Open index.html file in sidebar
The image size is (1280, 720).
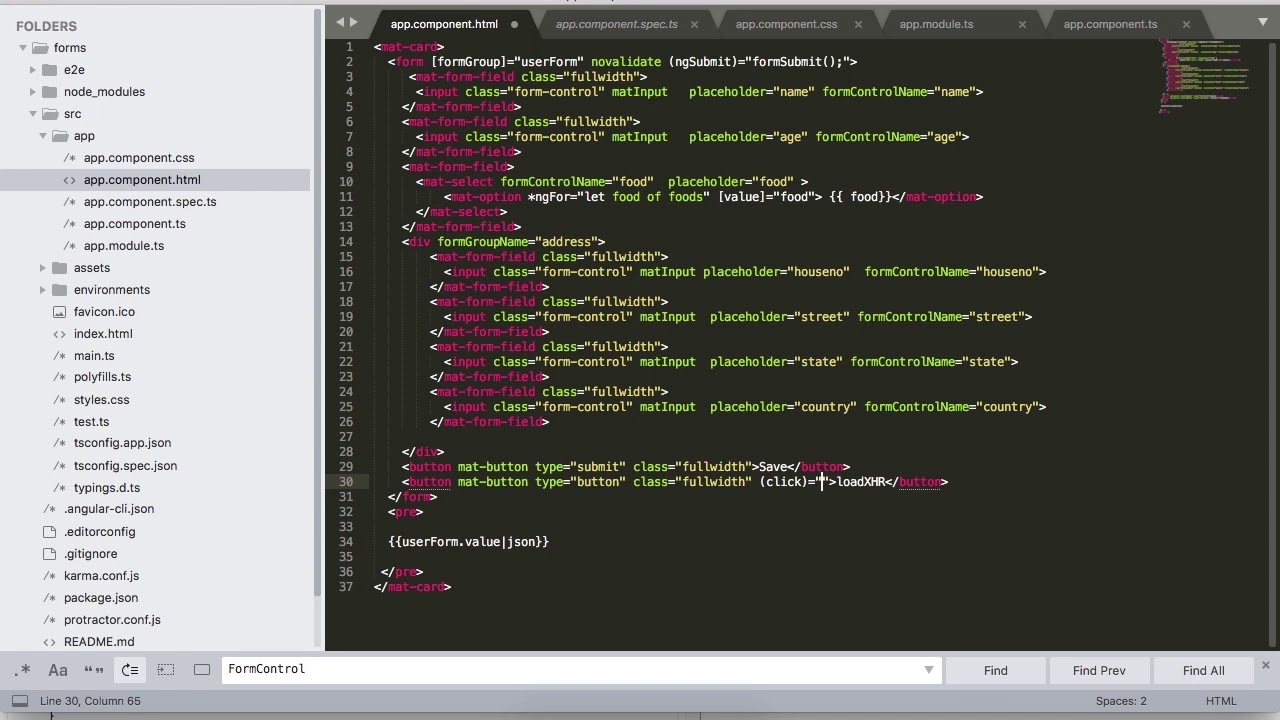point(103,334)
